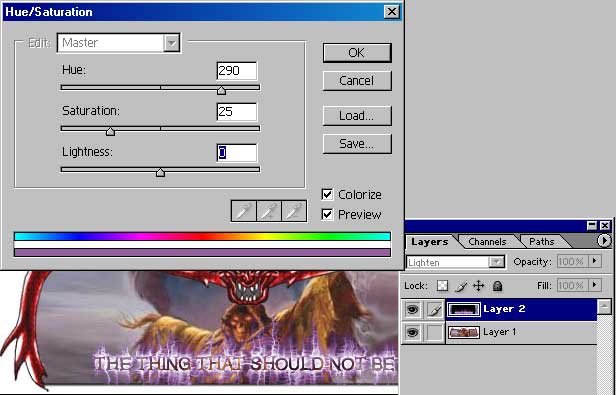Confirm the dialog with OK

pos(357,53)
